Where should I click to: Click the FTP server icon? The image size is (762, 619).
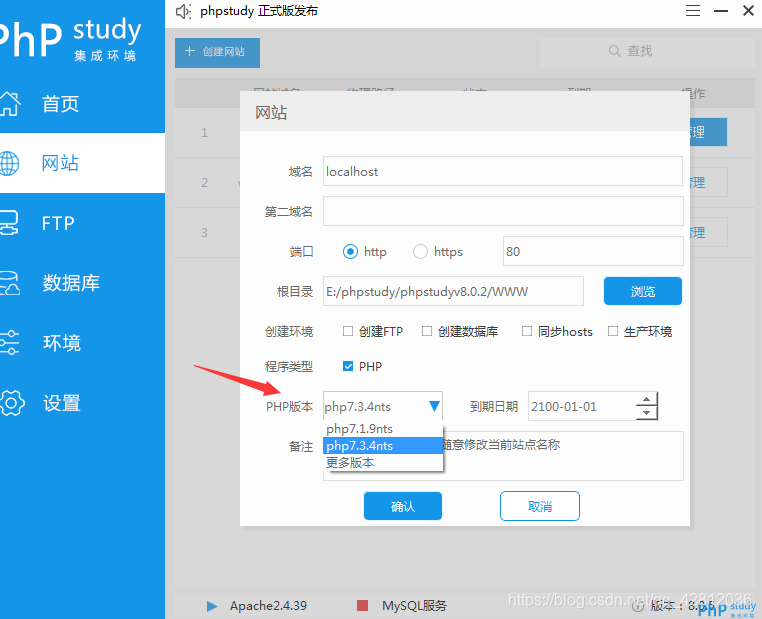click(9, 223)
